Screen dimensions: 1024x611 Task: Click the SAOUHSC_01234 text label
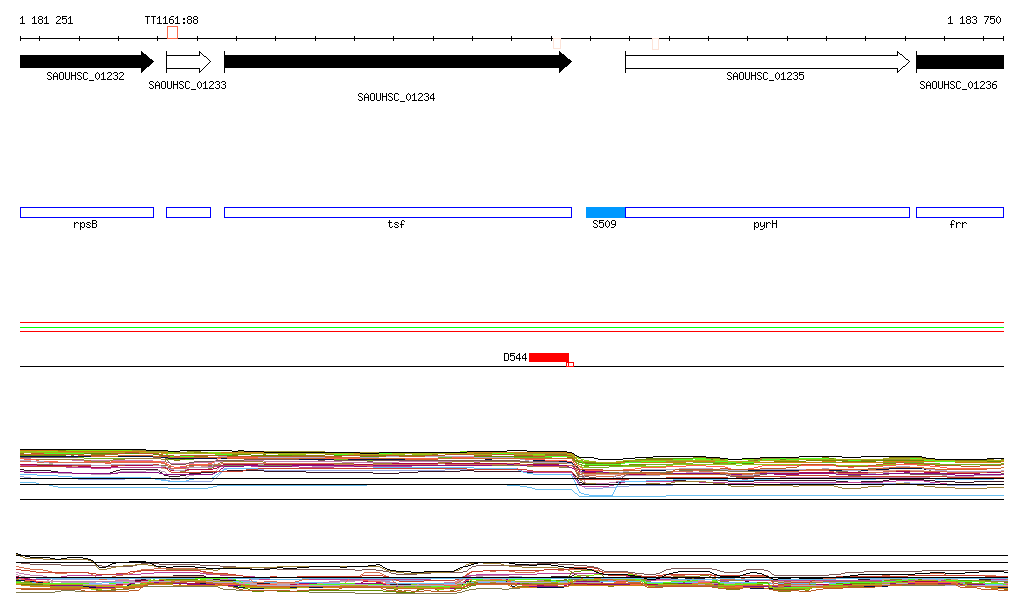point(396,98)
